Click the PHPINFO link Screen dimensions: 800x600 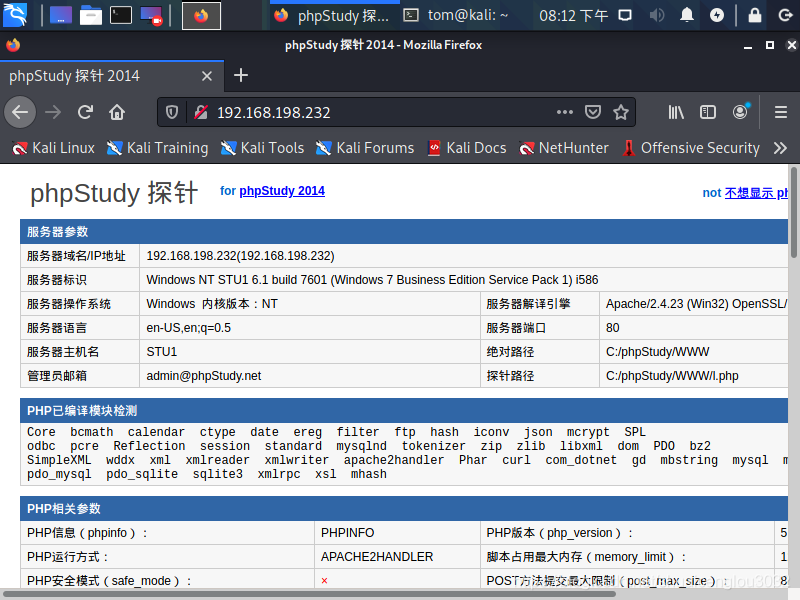347,533
